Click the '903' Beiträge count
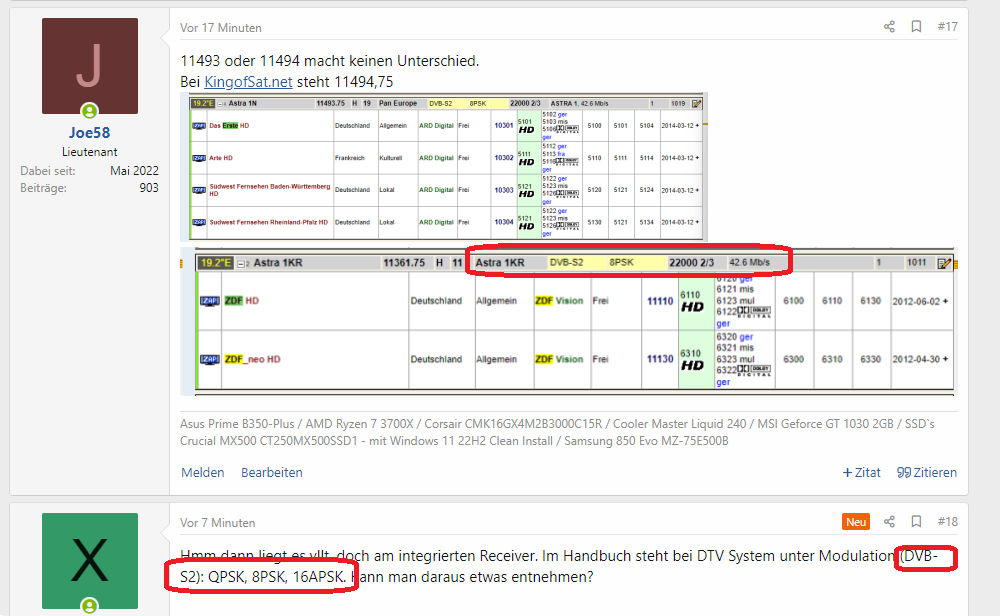1000x616 pixels. pyautogui.click(x=149, y=187)
